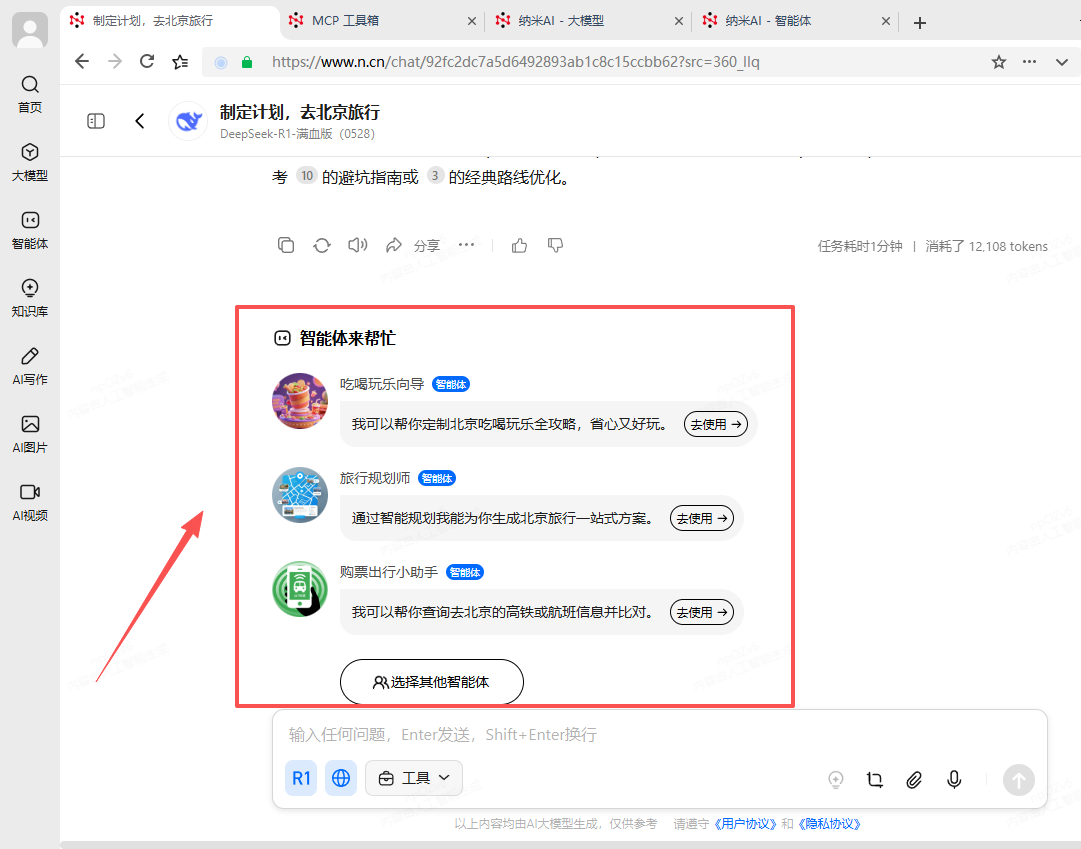Open 智能体 in the left sidebar
The width and height of the screenshot is (1081, 849).
[30, 230]
